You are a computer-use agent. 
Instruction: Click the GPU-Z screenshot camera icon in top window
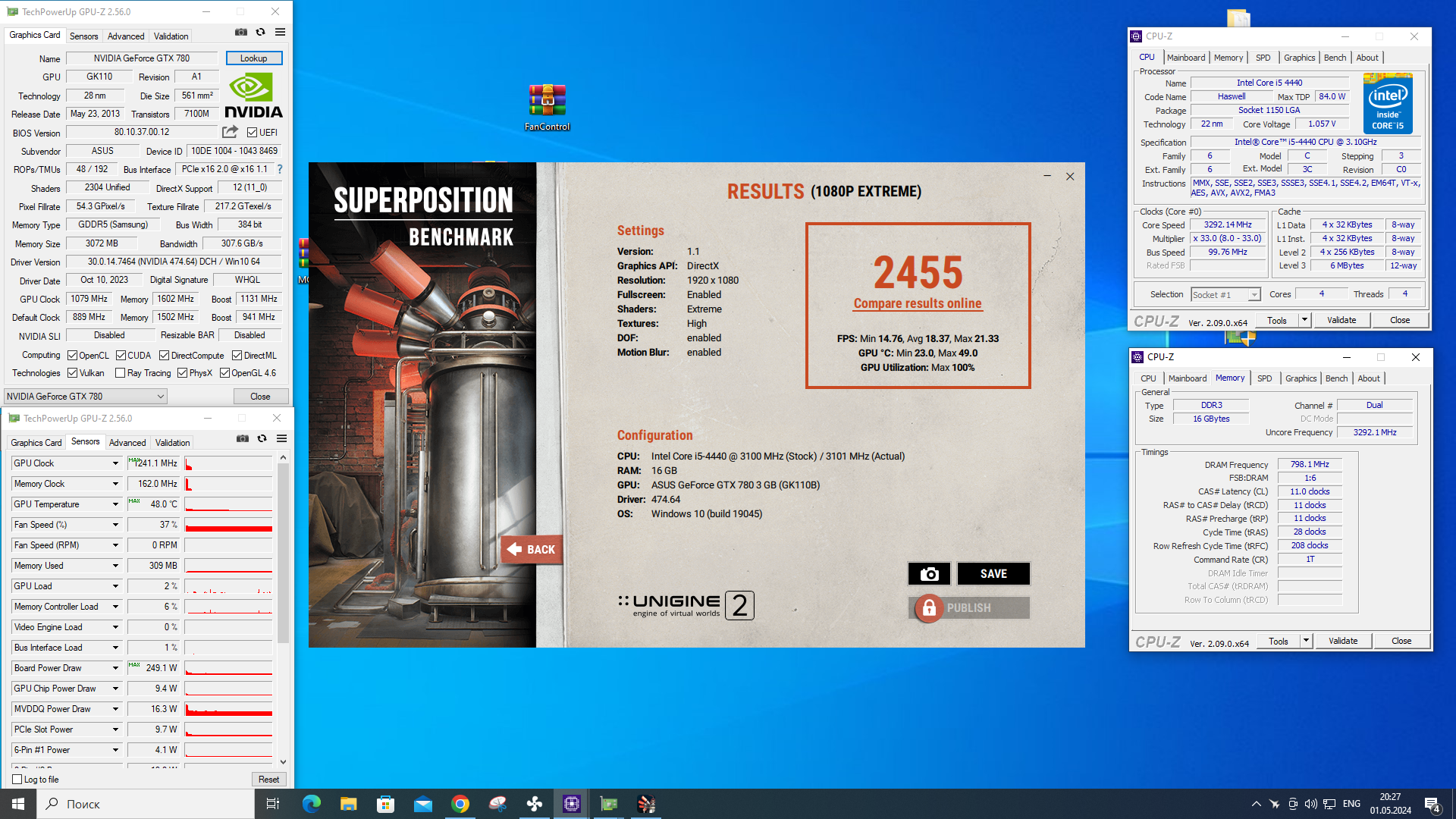pyautogui.click(x=240, y=32)
